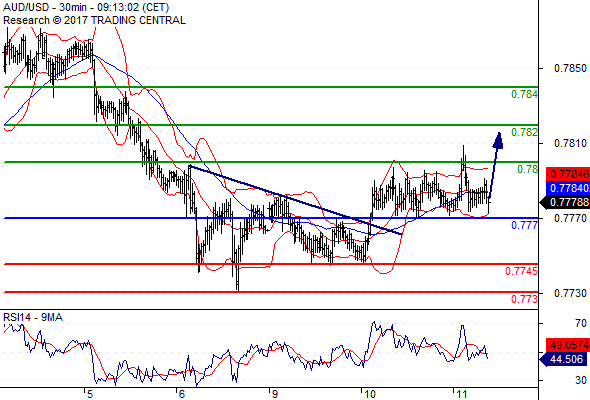Image resolution: width=590 pixels, height=400 pixels.
Task: Click the 0.7770 price axis value
Action: (570, 218)
